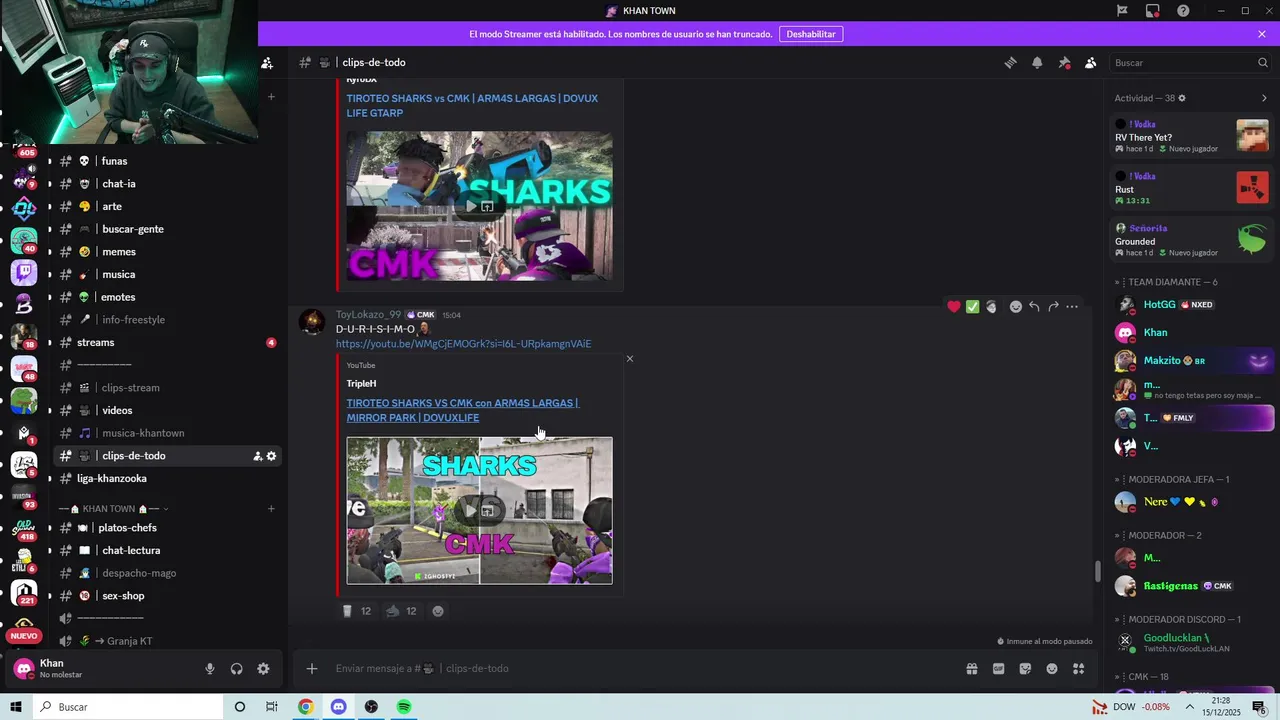1280x720 pixels.
Task: Create channel with plus next to KHAN TOWN category
Action: tap(271, 509)
